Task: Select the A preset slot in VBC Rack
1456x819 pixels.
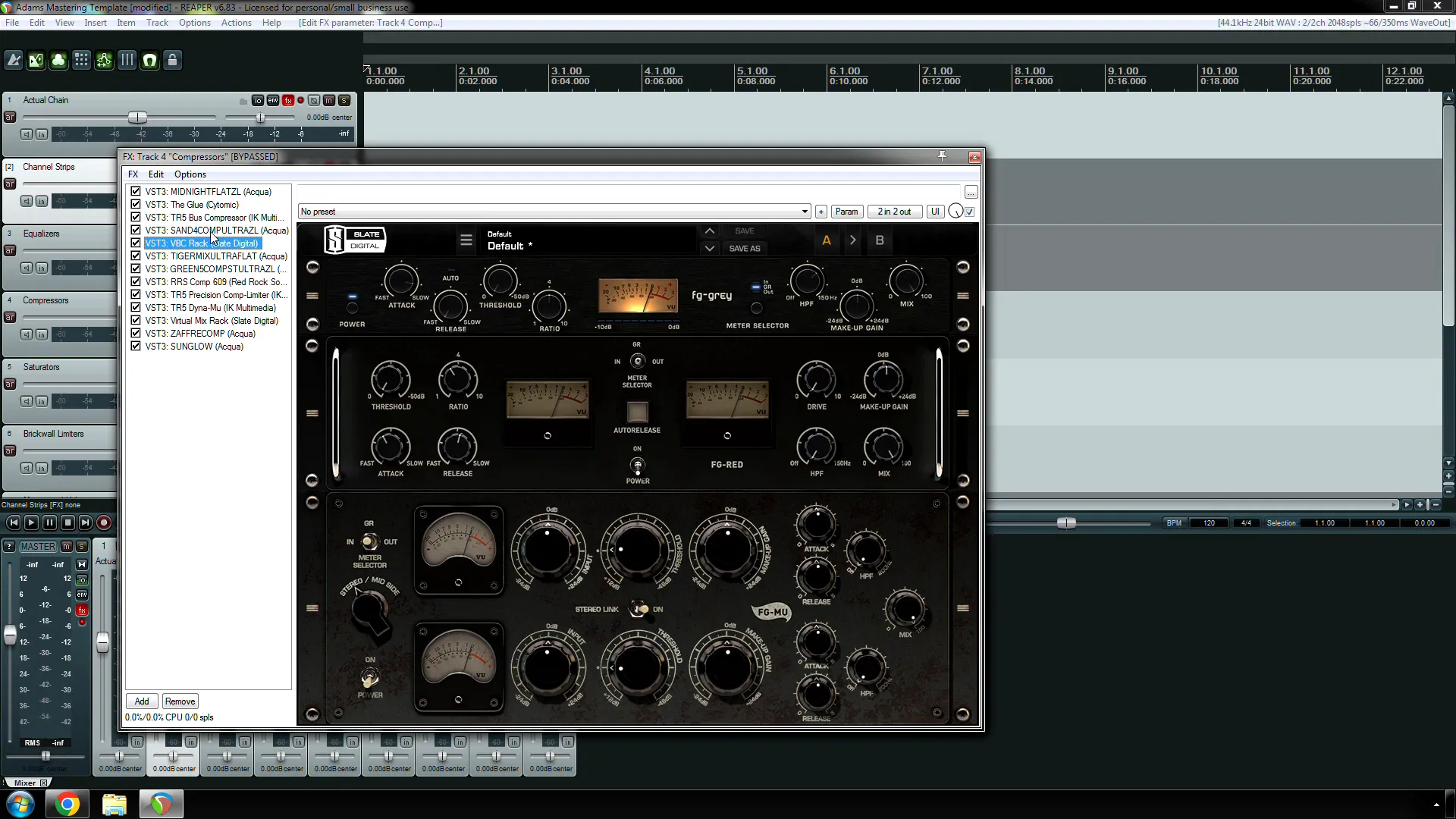Action: coord(827,240)
